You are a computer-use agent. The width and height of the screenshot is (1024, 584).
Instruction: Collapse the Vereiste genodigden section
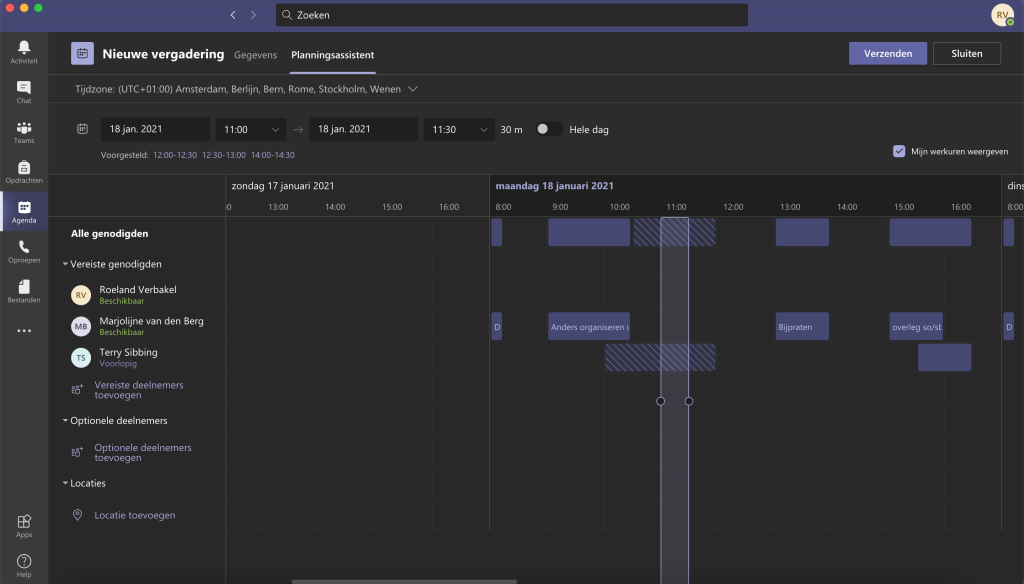[66, 264]
